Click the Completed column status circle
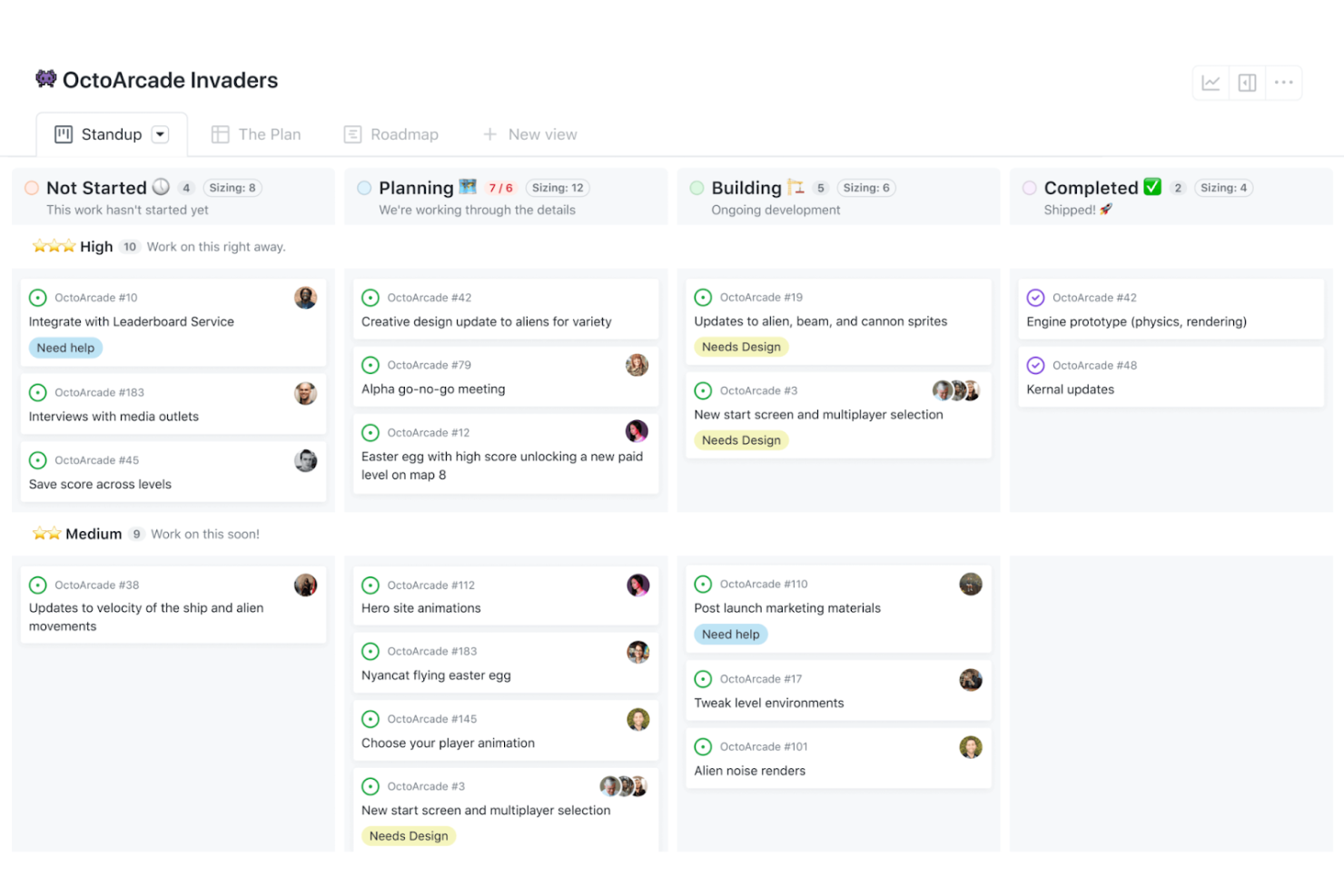 (1030, 188)
